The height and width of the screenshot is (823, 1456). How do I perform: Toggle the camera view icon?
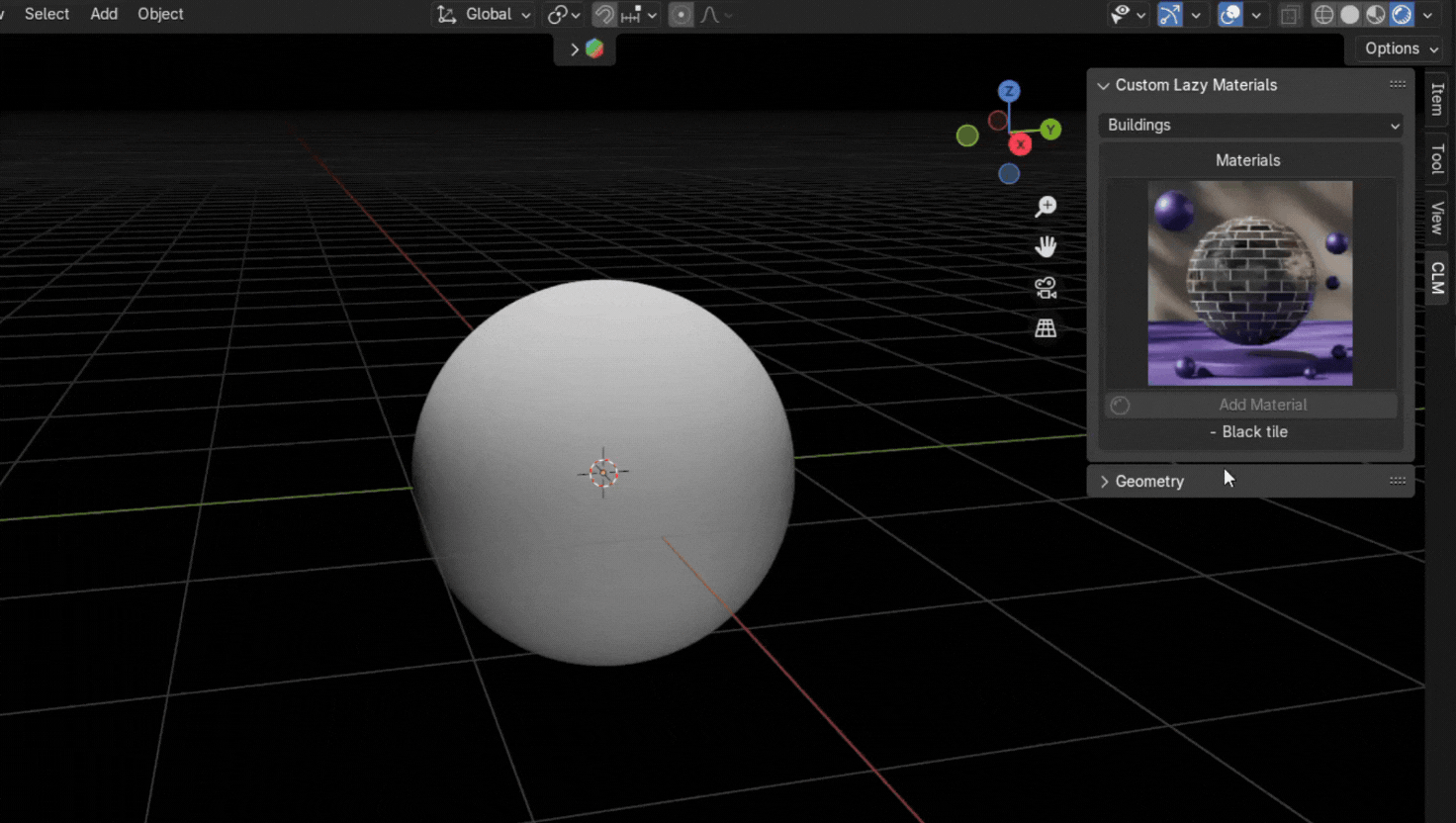(1046, 288)
